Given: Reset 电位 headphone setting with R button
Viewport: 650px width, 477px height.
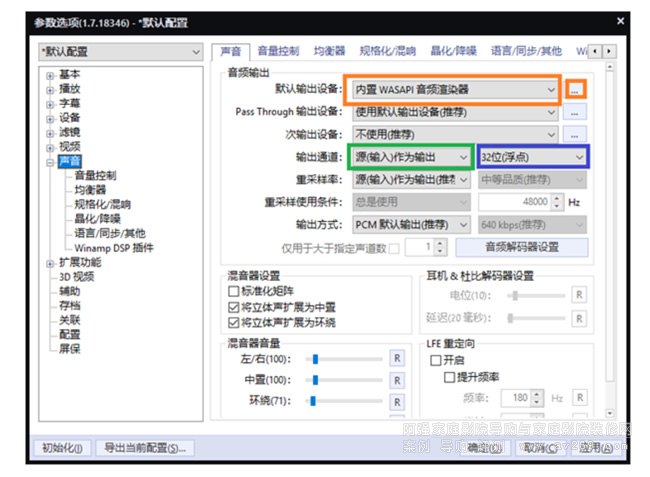Looking at the screenshot, I should (578, 295).
